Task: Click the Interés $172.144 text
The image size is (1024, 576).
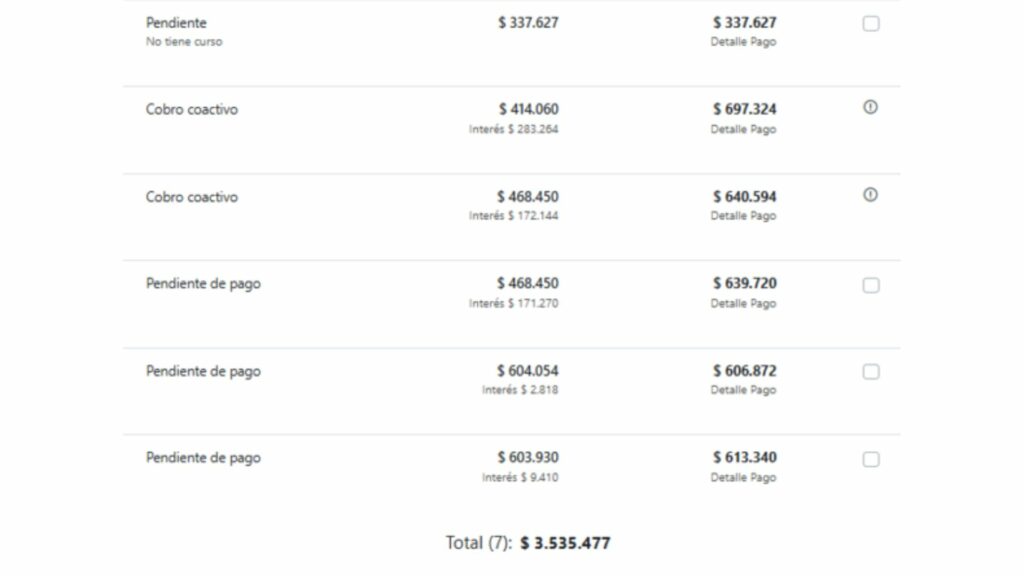Action: tap(513, 216)
